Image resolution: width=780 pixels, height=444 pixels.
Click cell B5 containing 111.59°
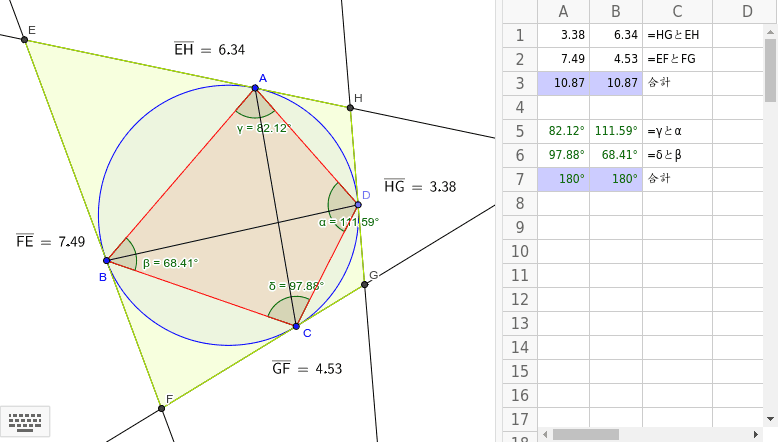coord(616,131)
